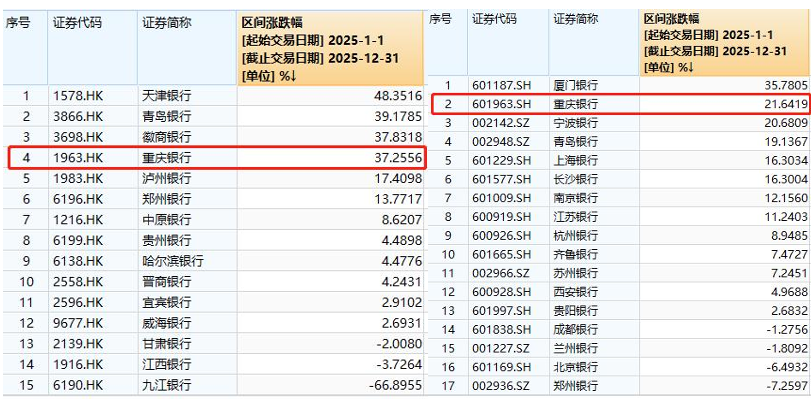Select 上海银行 name cell
811x399 pixels.
[x=576, y=160]
